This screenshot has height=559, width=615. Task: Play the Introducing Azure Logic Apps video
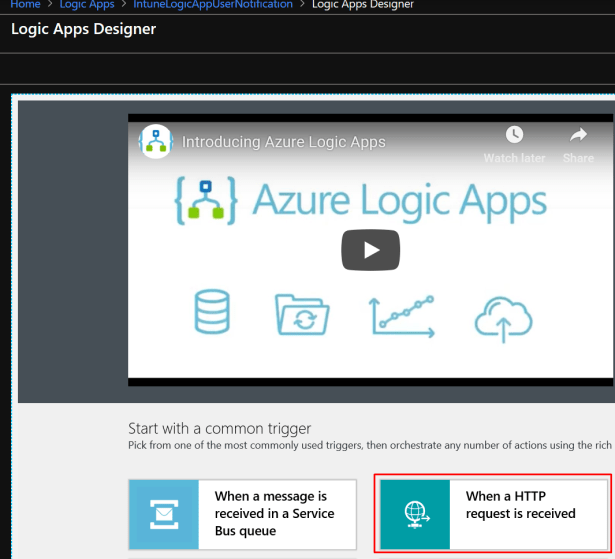(370, 249)
